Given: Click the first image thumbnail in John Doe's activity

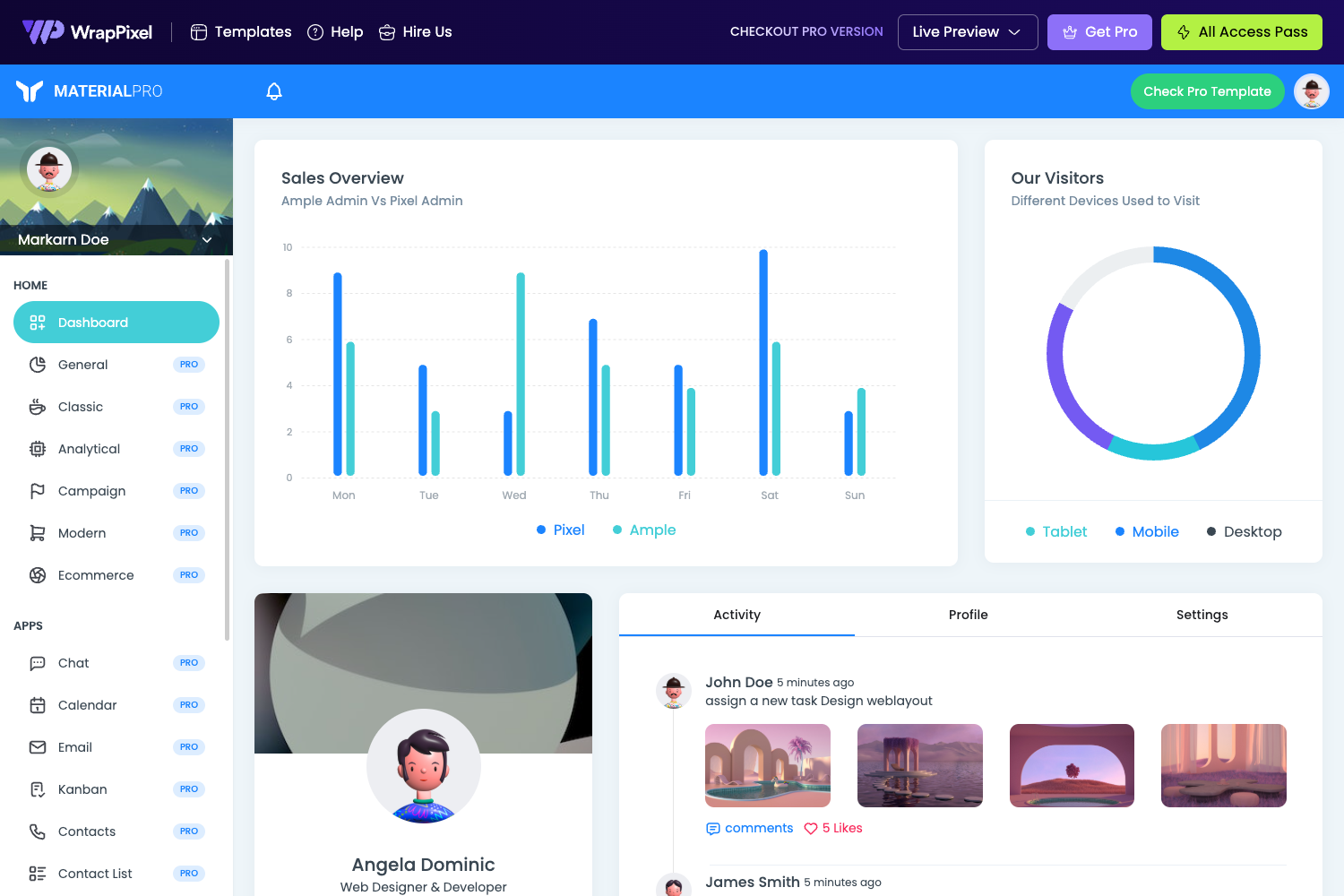Looking at the screenshot, I should tap(767, 765).
